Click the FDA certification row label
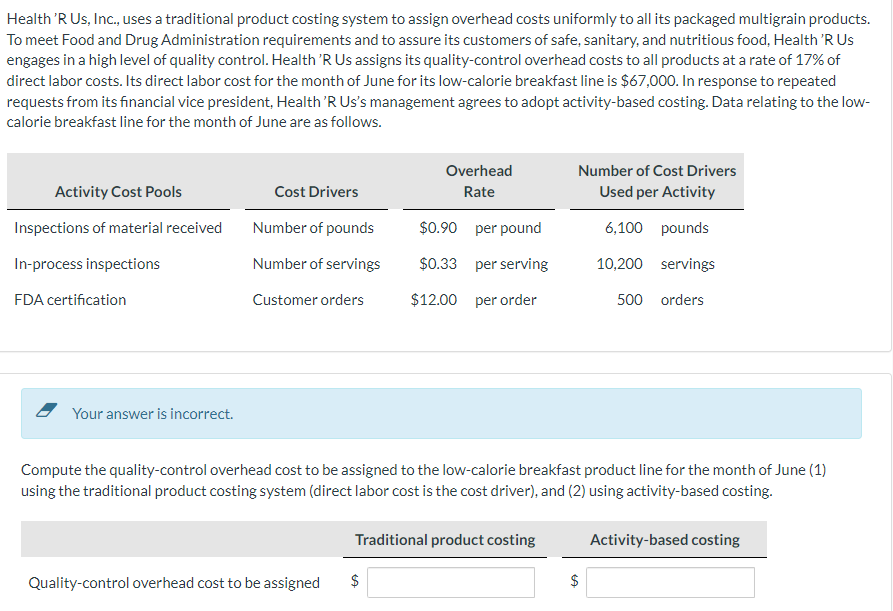The height and width of the screenshot is (611, 893). tap(70, 300)
